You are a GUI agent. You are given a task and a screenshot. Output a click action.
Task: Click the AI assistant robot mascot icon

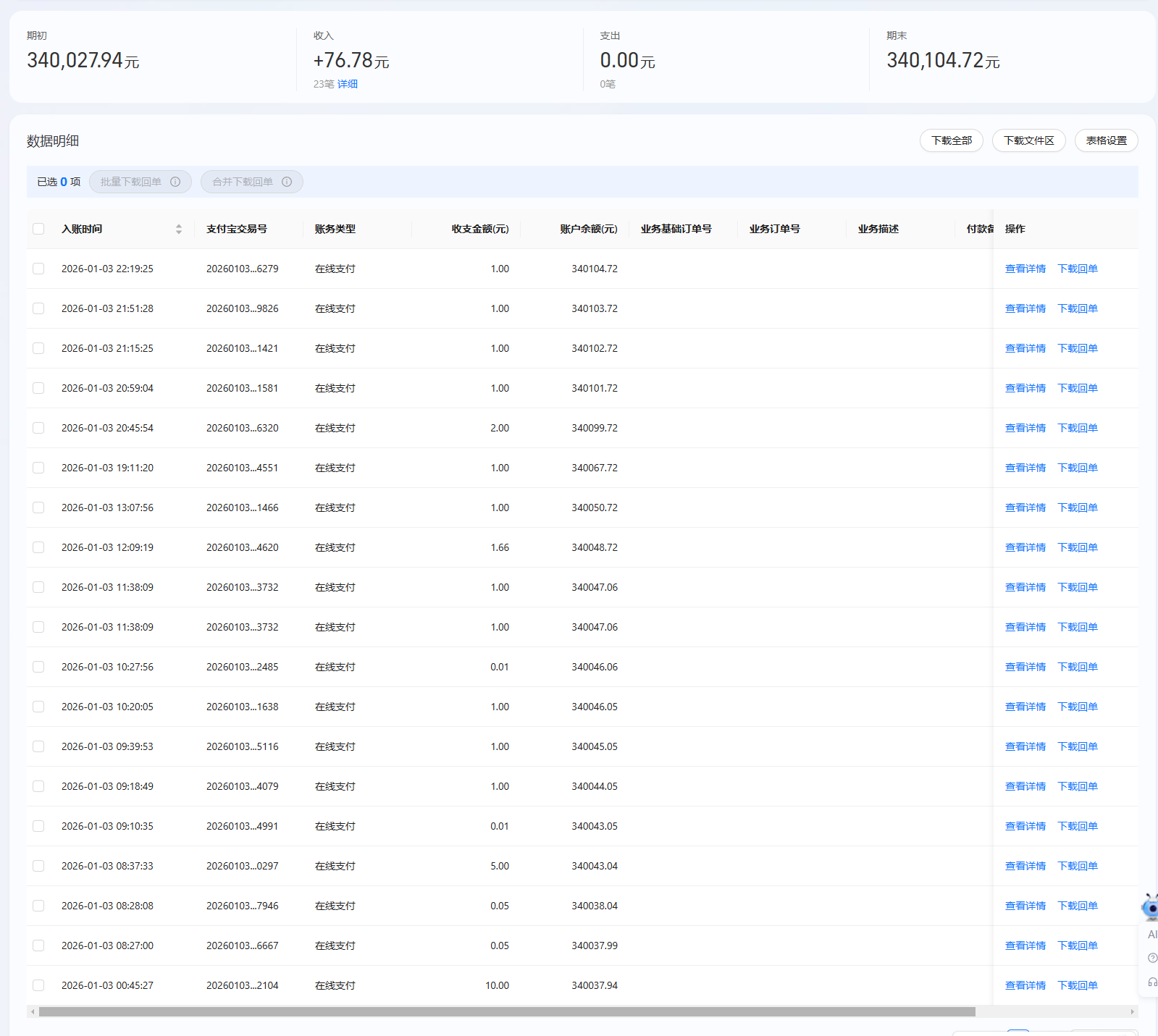point(1150,907)
